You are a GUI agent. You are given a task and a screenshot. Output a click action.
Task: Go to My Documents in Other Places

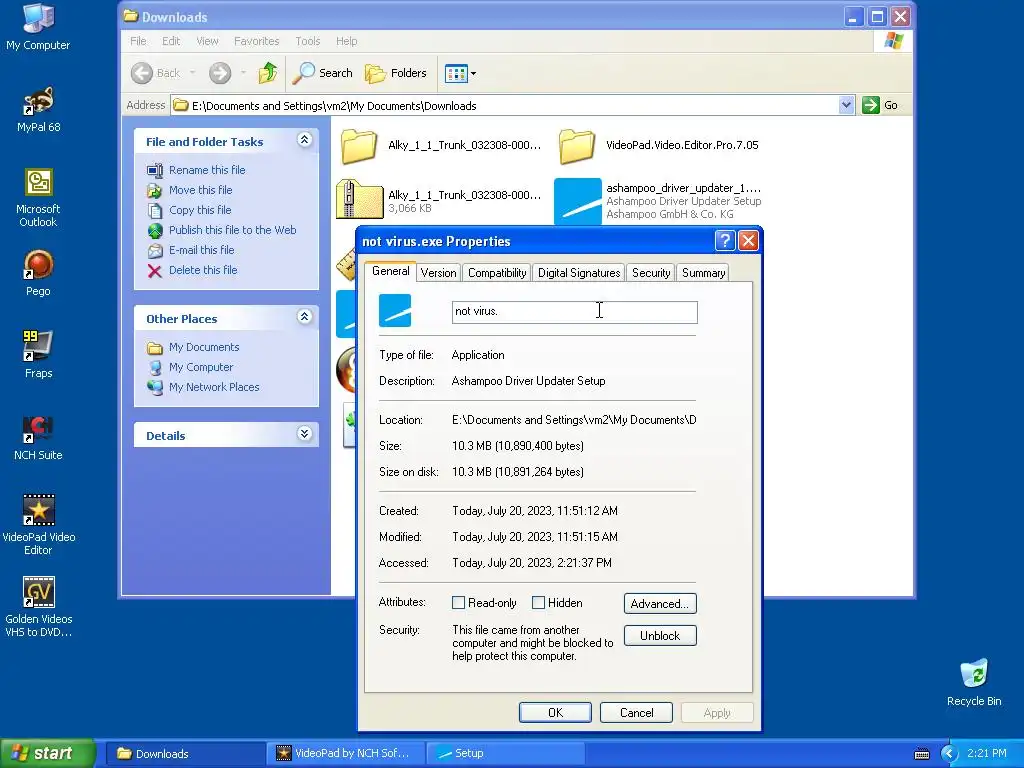204,347
